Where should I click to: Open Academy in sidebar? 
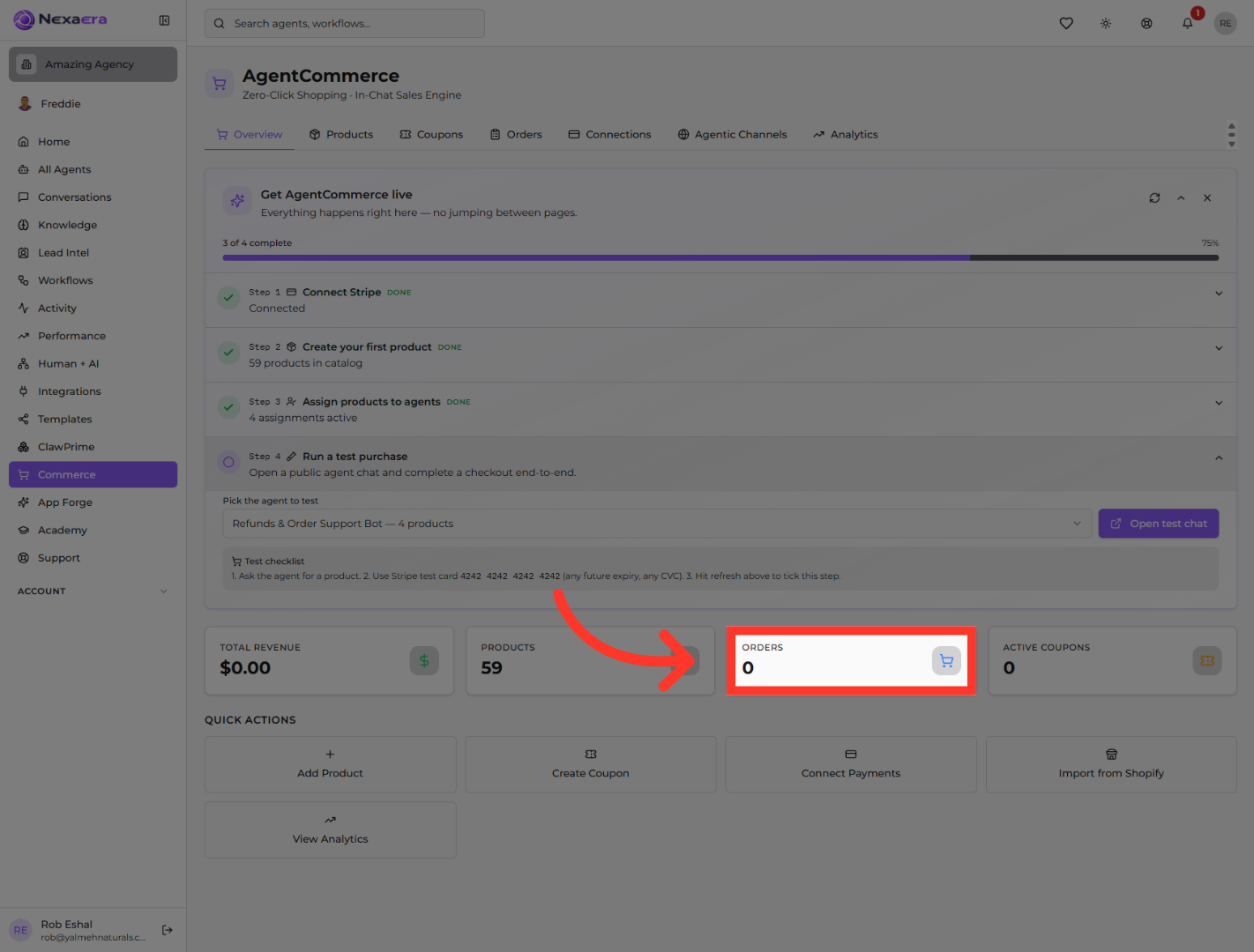pos(93,531)
